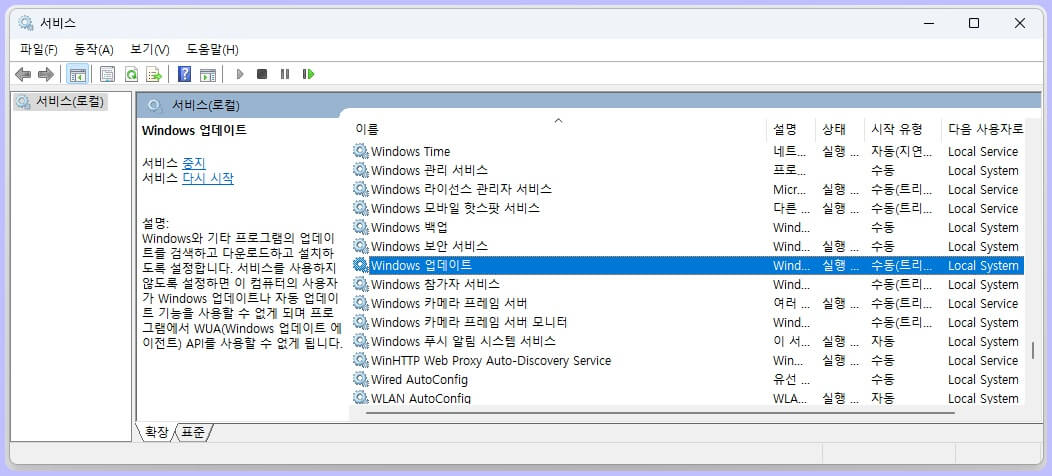
Task: Click the horizontal scrollbar of services list
Action: [660, 412]
